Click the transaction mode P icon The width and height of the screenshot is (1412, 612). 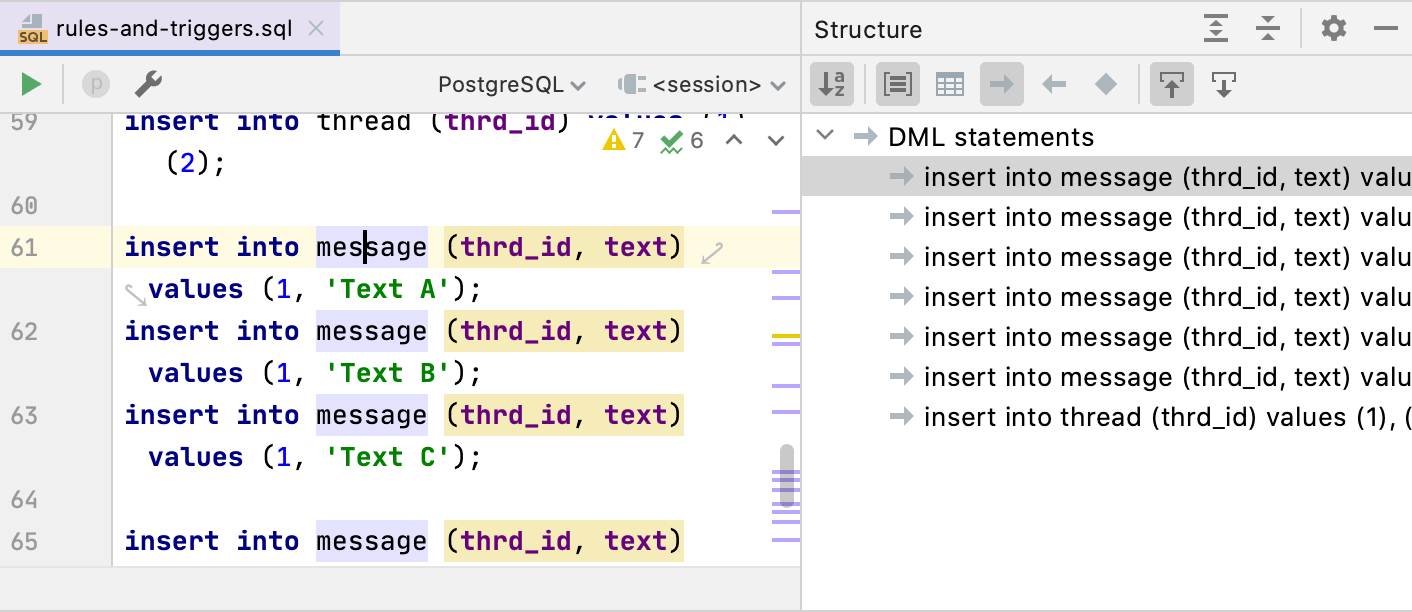coord(95,85)
